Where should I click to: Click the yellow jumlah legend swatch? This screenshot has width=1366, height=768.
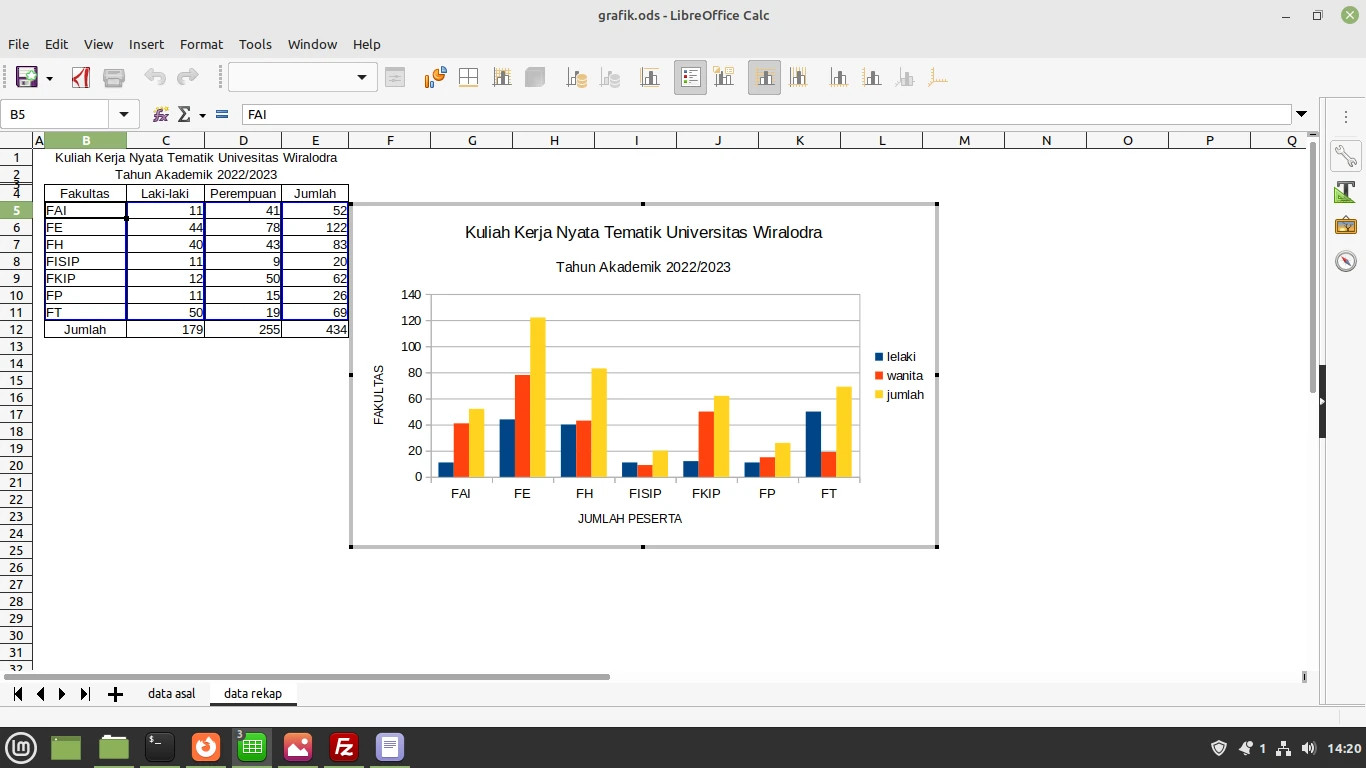point(879,395)
